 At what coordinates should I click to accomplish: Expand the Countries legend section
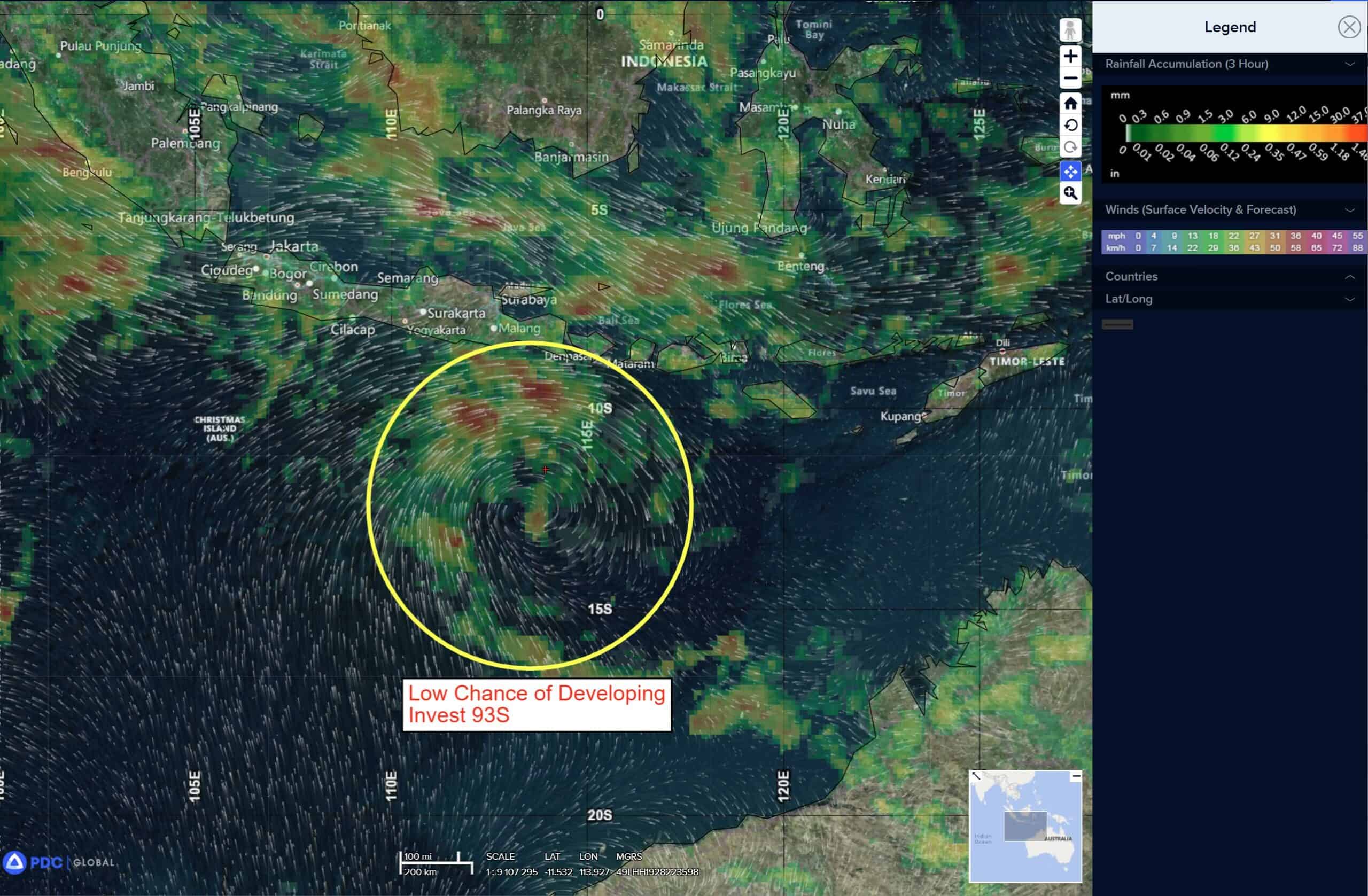coord(1350,276)
